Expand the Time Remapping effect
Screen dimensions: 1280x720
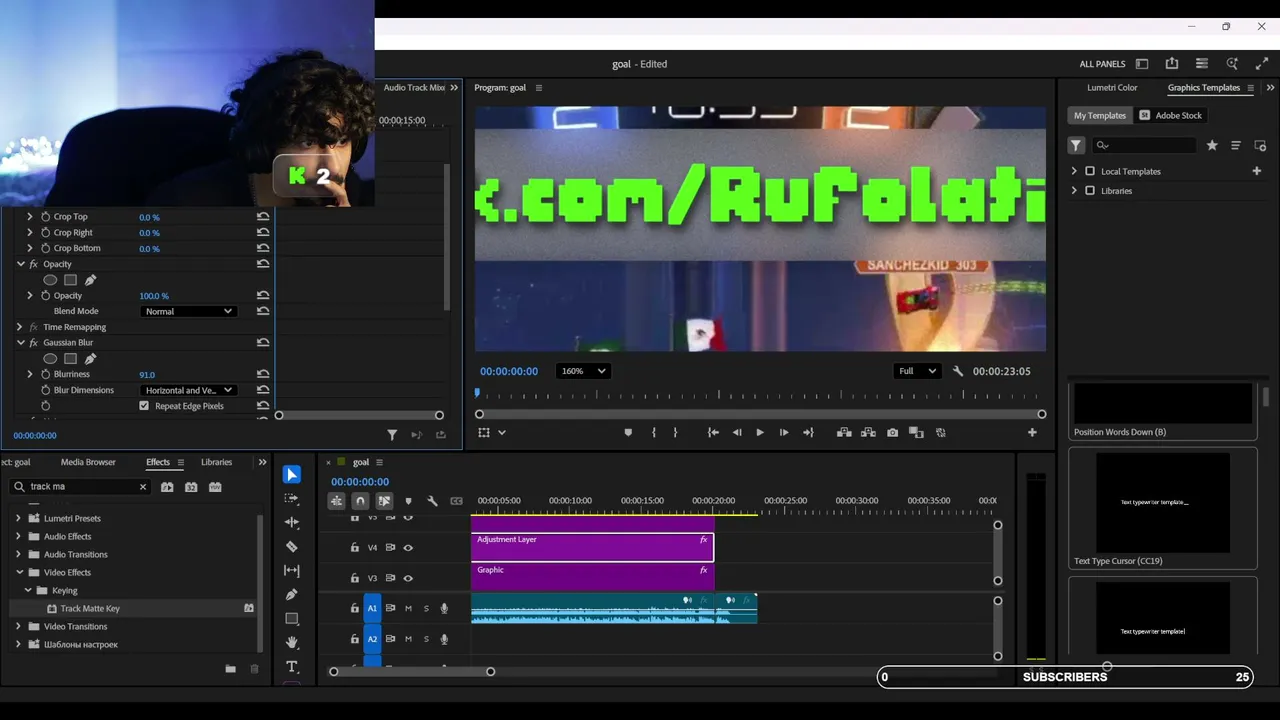[x=20, y=327]
